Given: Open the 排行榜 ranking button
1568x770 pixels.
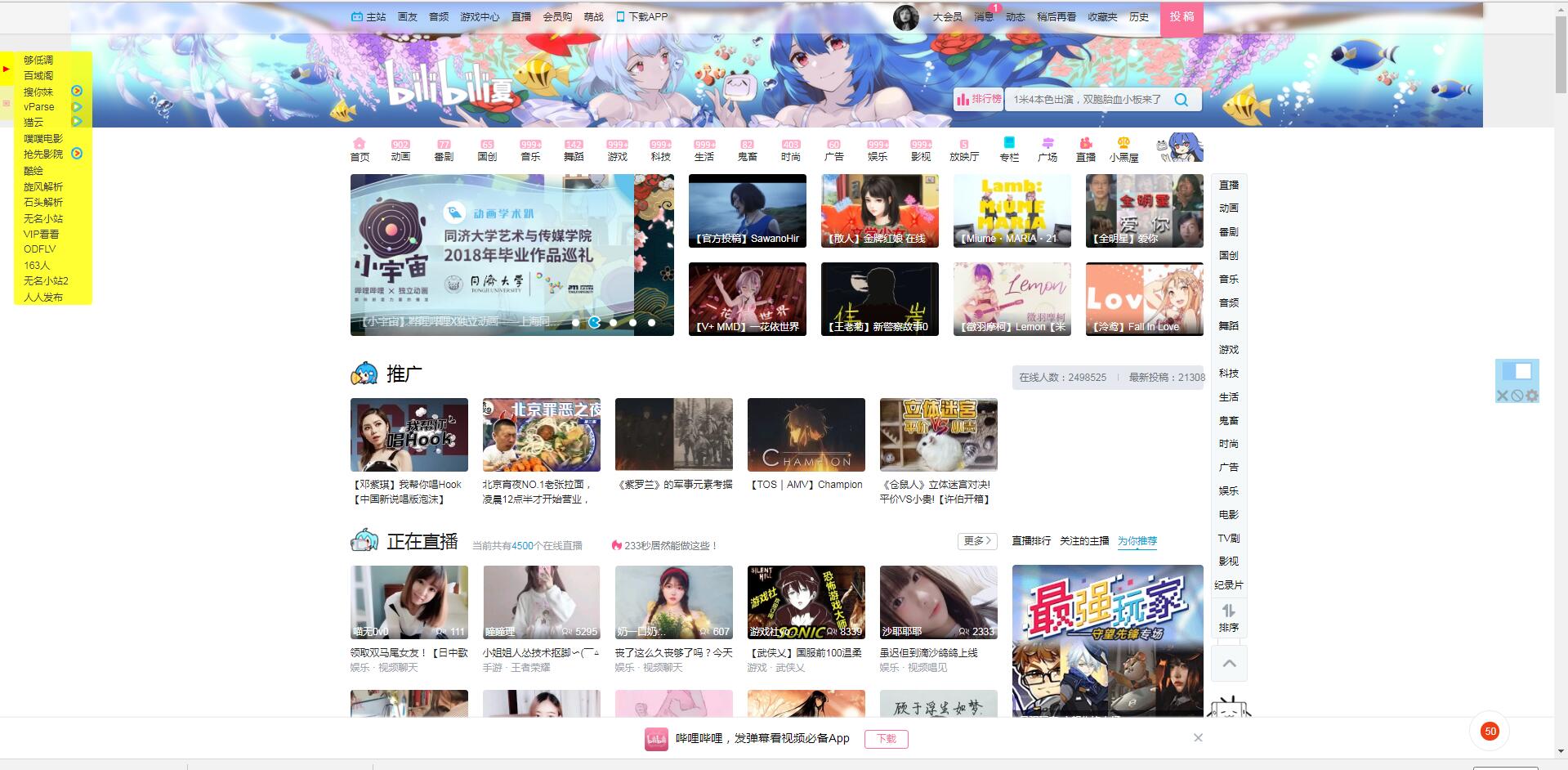Looking at the screenshot, I should (979, 99).
